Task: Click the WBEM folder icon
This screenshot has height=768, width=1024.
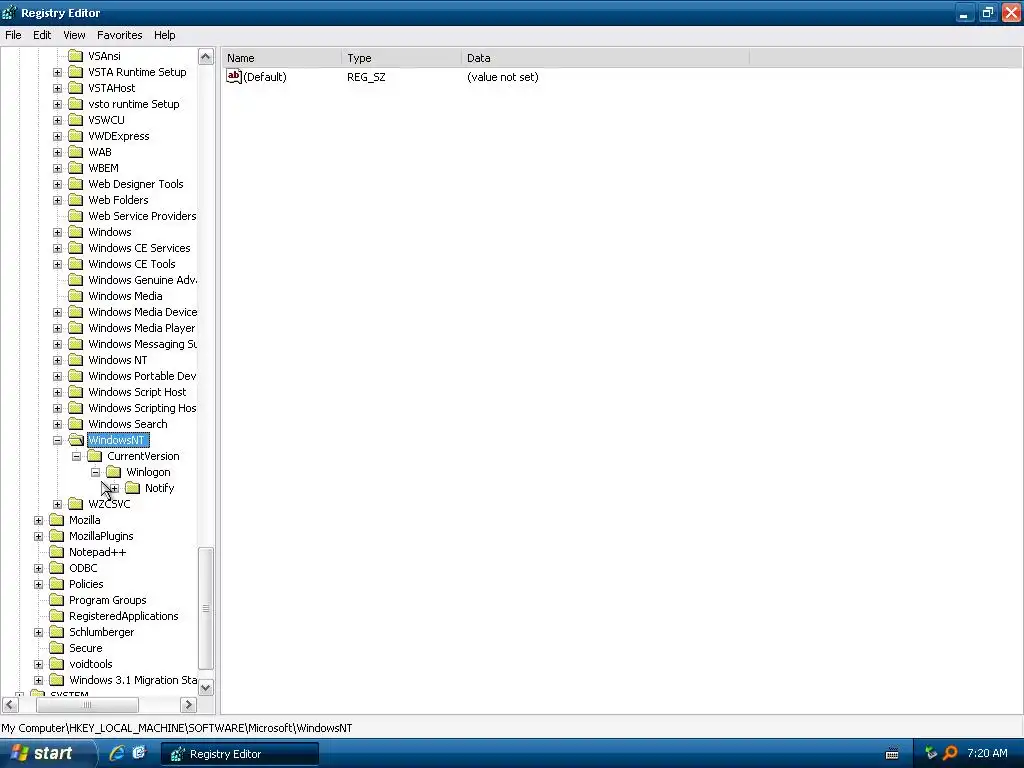Action: tap(76, 168)
